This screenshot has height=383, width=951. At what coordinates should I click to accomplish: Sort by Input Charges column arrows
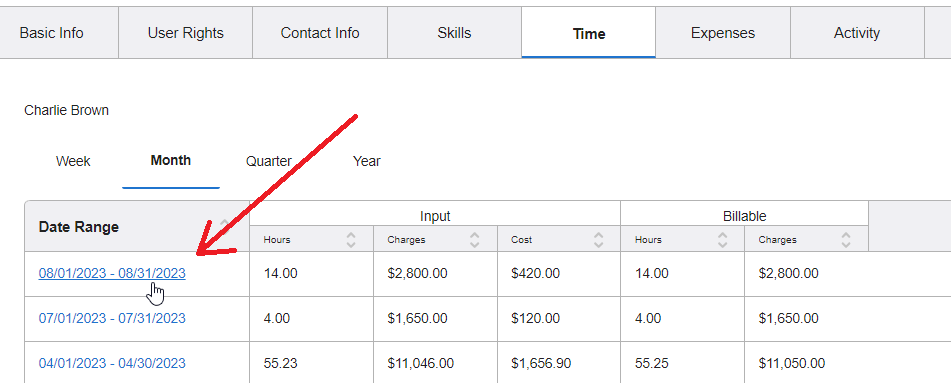click(x=474, y=240)
